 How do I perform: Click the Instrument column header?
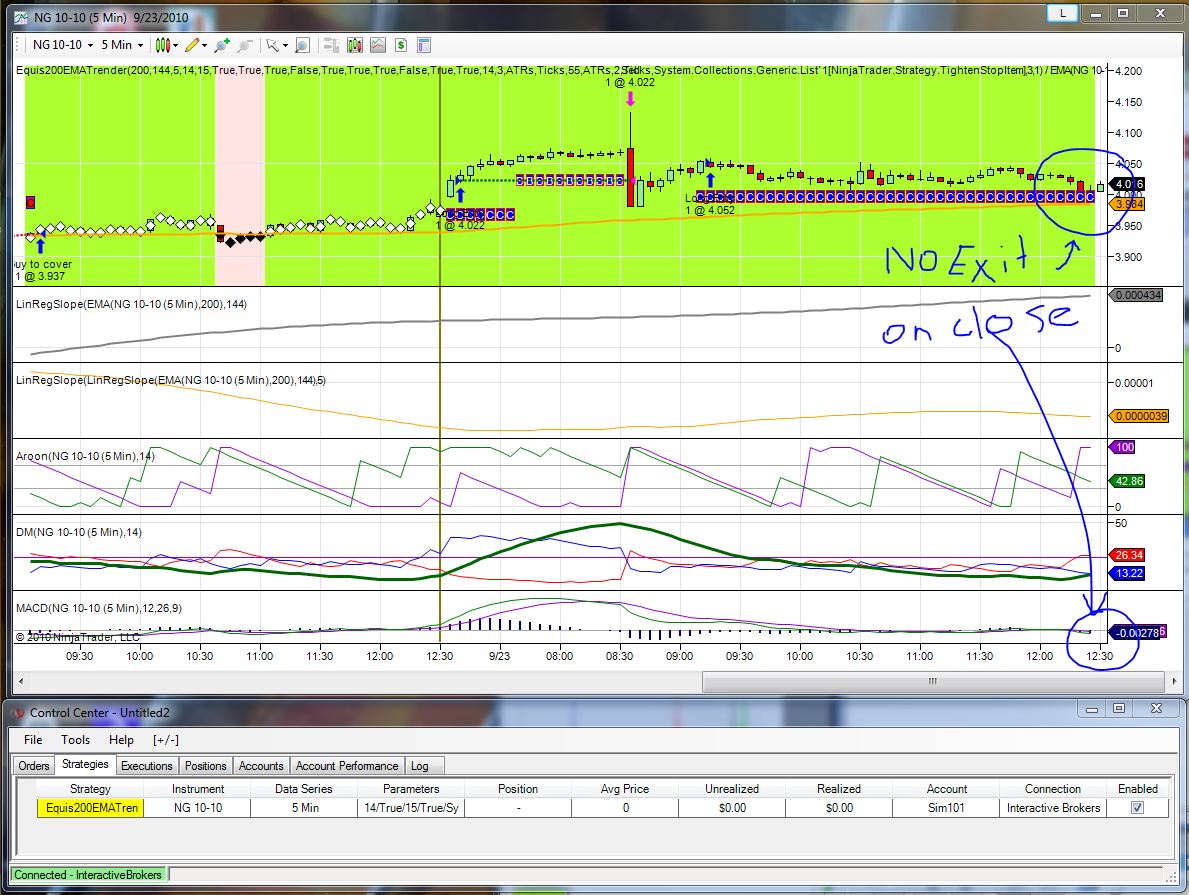[x=198, y=789]
